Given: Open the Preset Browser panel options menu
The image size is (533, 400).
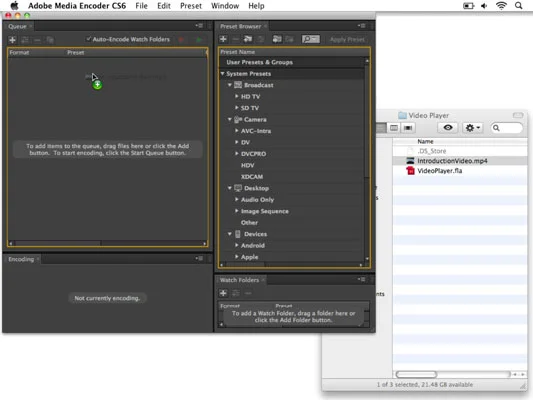Looking at the screenshot, I should coord(361,26).
